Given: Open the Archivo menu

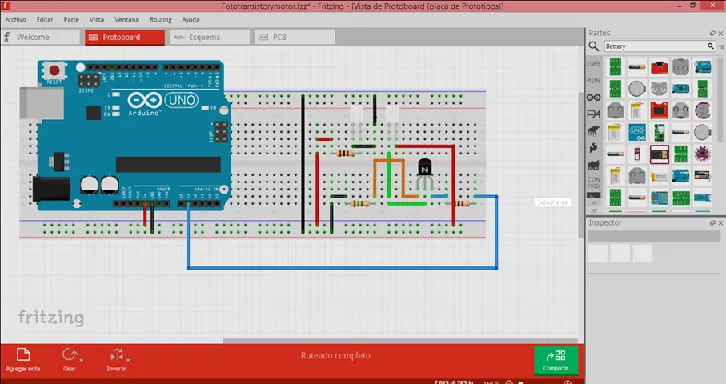Looking at the screenshot, I should tap(15, 19).
